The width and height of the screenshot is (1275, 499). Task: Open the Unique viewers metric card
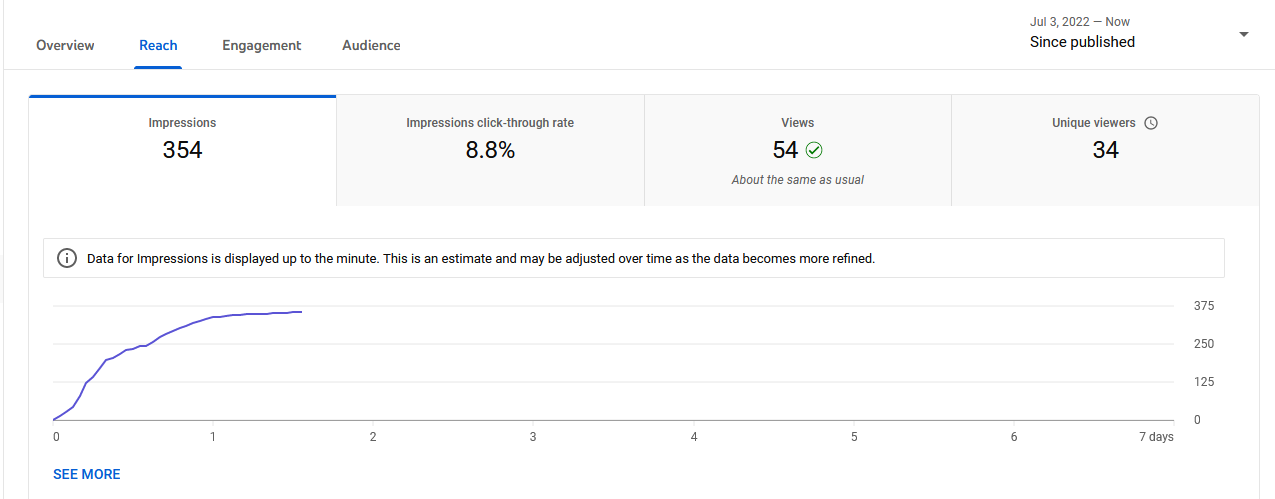pyautogui.click(x=1105, y=151)
